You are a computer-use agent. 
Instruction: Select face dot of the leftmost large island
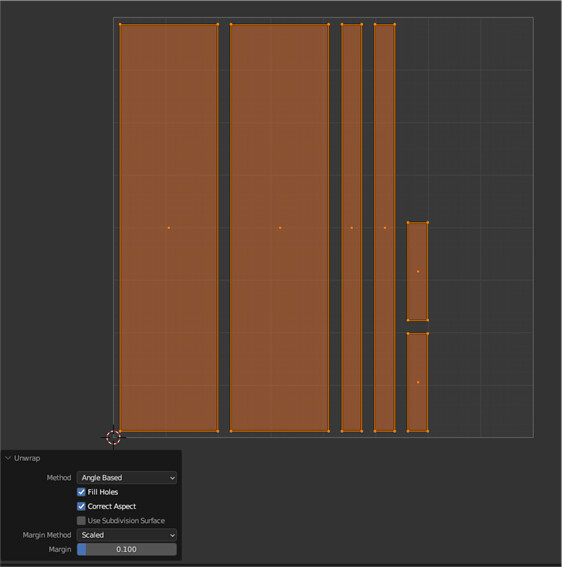click(169, 228)
